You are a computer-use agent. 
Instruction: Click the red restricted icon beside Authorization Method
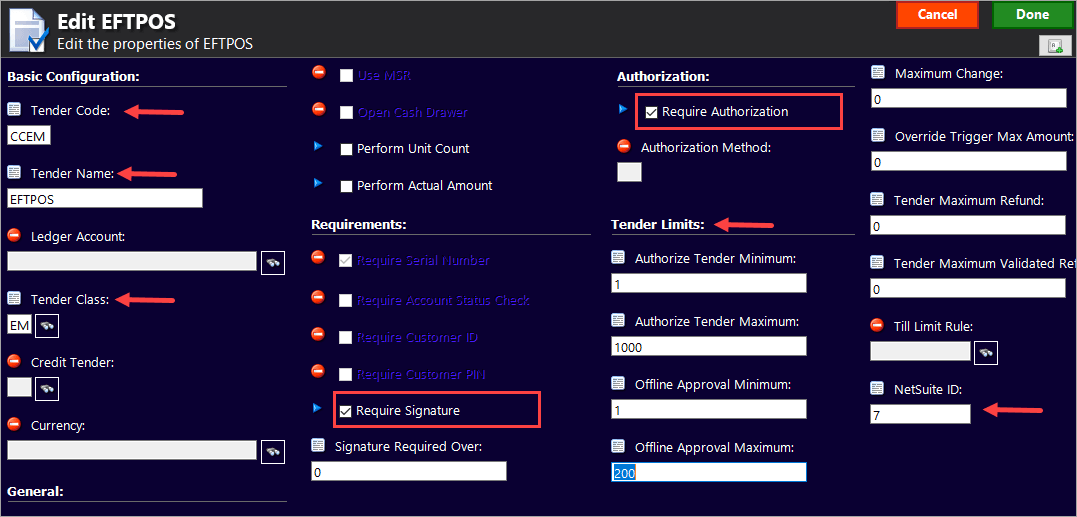[x=624, y=147]
